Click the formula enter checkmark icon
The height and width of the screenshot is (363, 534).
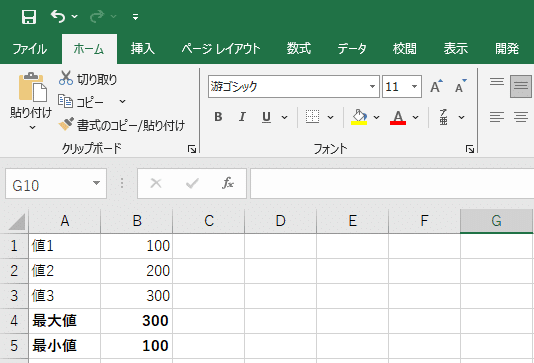tap(192, 184)
